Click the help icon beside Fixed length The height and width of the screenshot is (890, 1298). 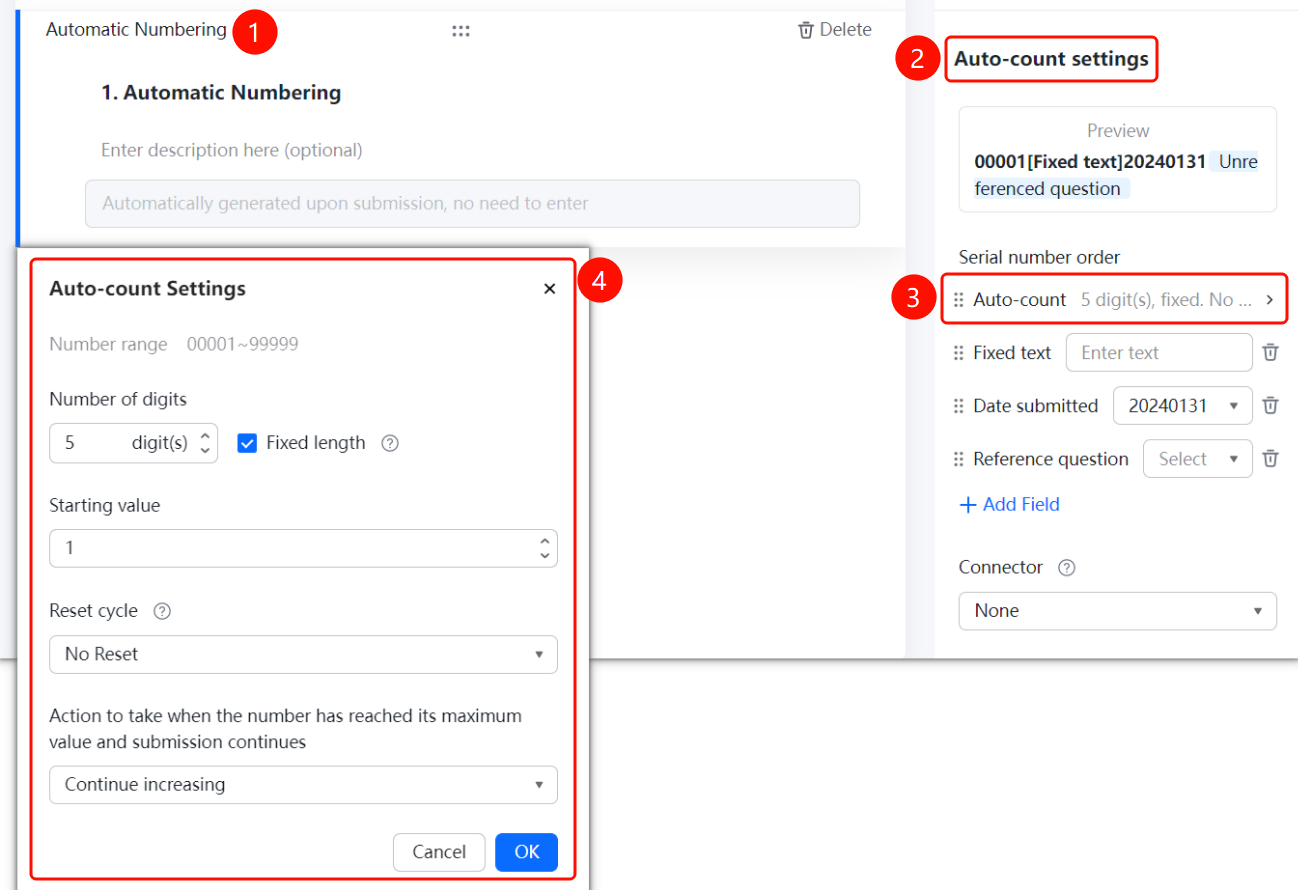pyautogui.click(x=390, y=443)
